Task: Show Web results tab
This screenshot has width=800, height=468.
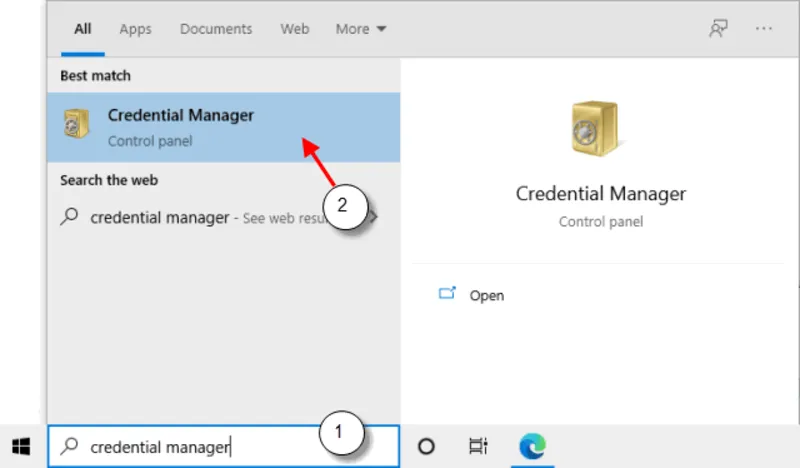Action: (x=294, y=29)
